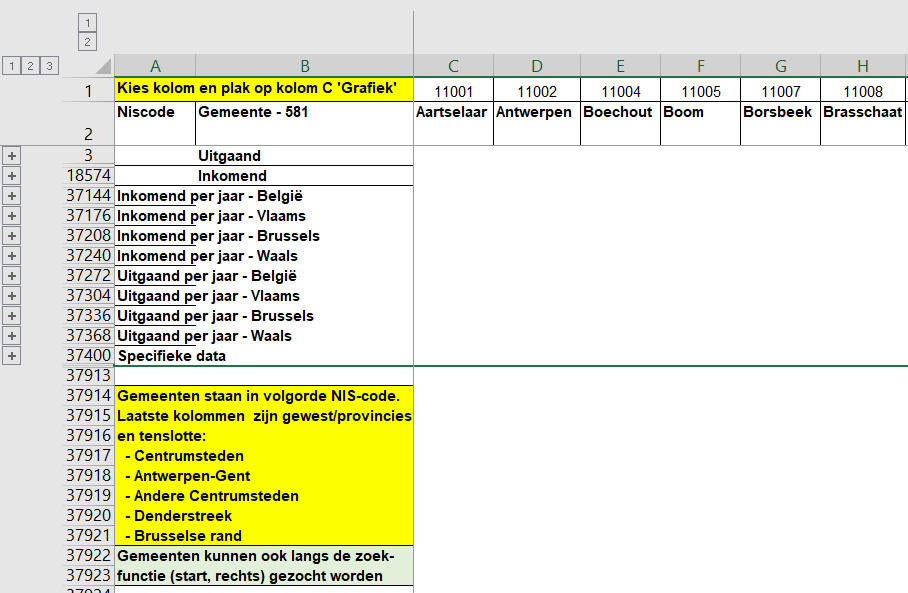Screen dimensions: 908x593
Task: Click 'Gemeenten staan in volgorde NIS-code.' cell
Action: (264, 396)
